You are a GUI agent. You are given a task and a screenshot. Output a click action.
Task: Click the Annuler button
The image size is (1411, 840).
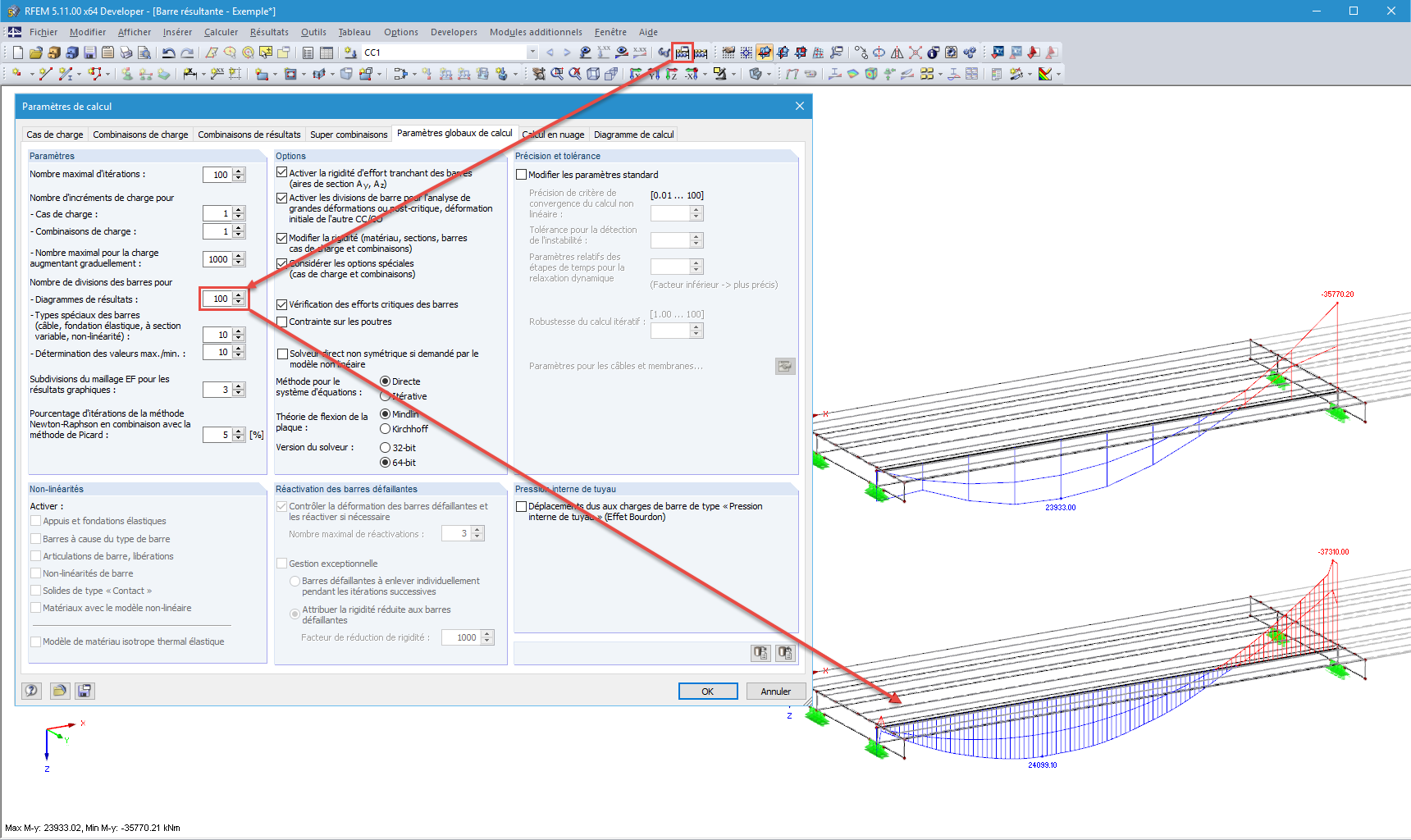[776, 692]
